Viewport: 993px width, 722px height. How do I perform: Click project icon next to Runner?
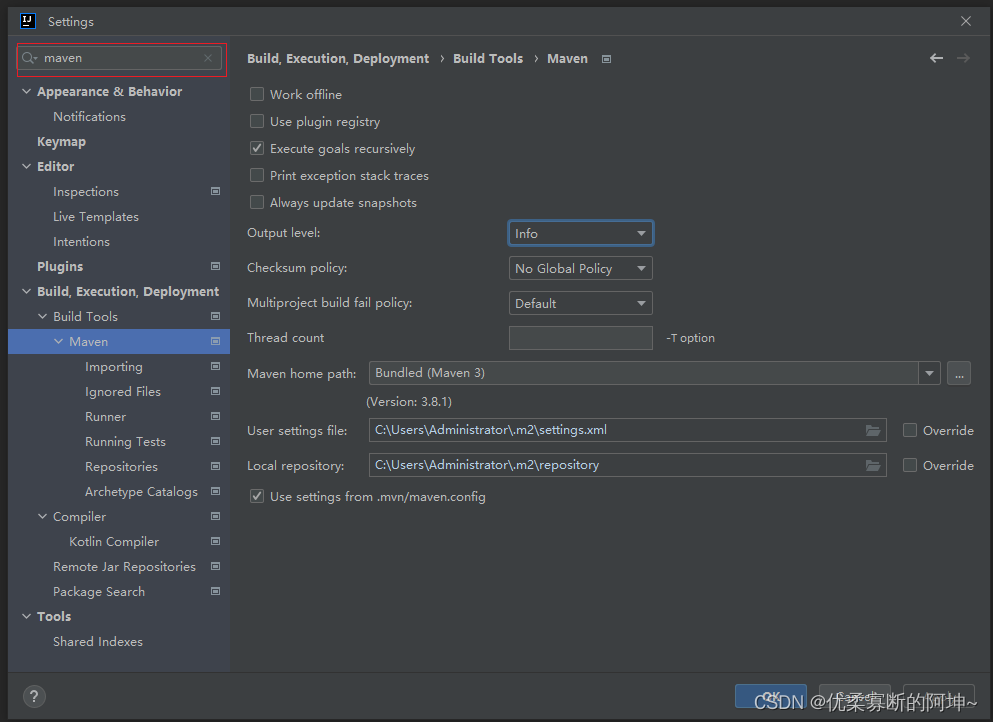(215, 417)
